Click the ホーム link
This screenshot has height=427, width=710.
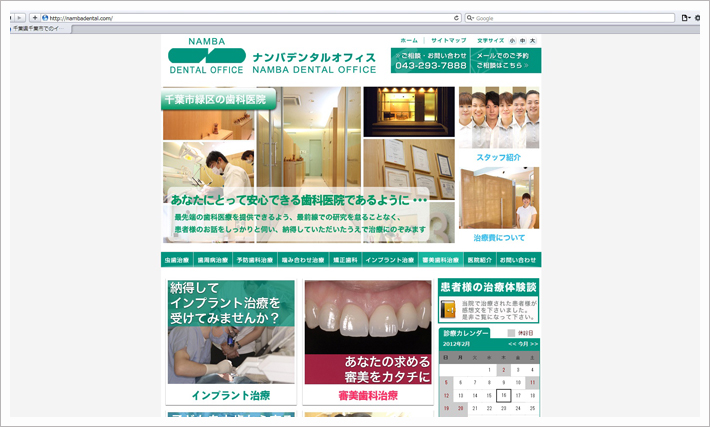point(408,40)
